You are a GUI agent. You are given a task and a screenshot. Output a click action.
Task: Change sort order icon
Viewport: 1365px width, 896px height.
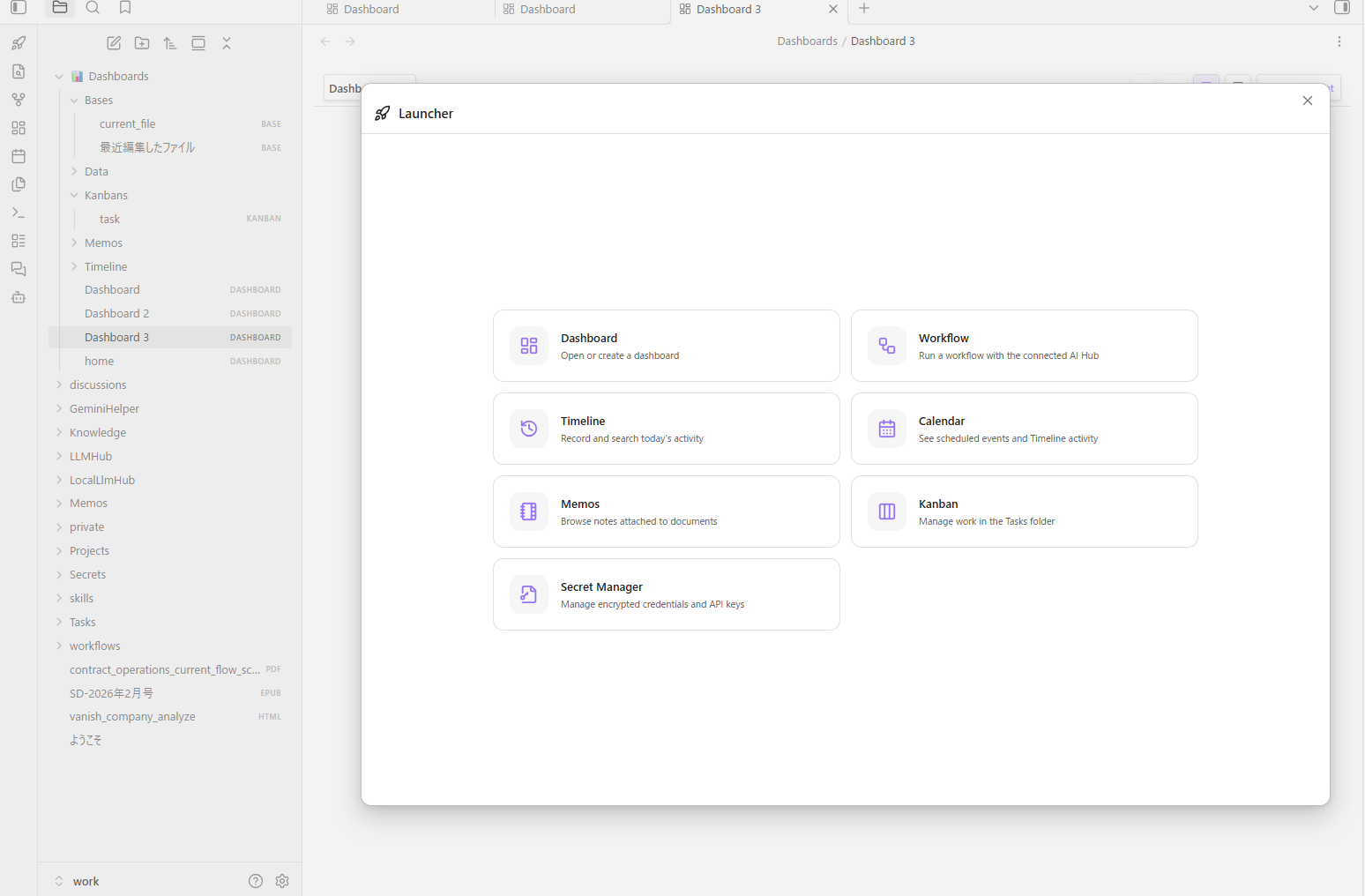(170, 43)
